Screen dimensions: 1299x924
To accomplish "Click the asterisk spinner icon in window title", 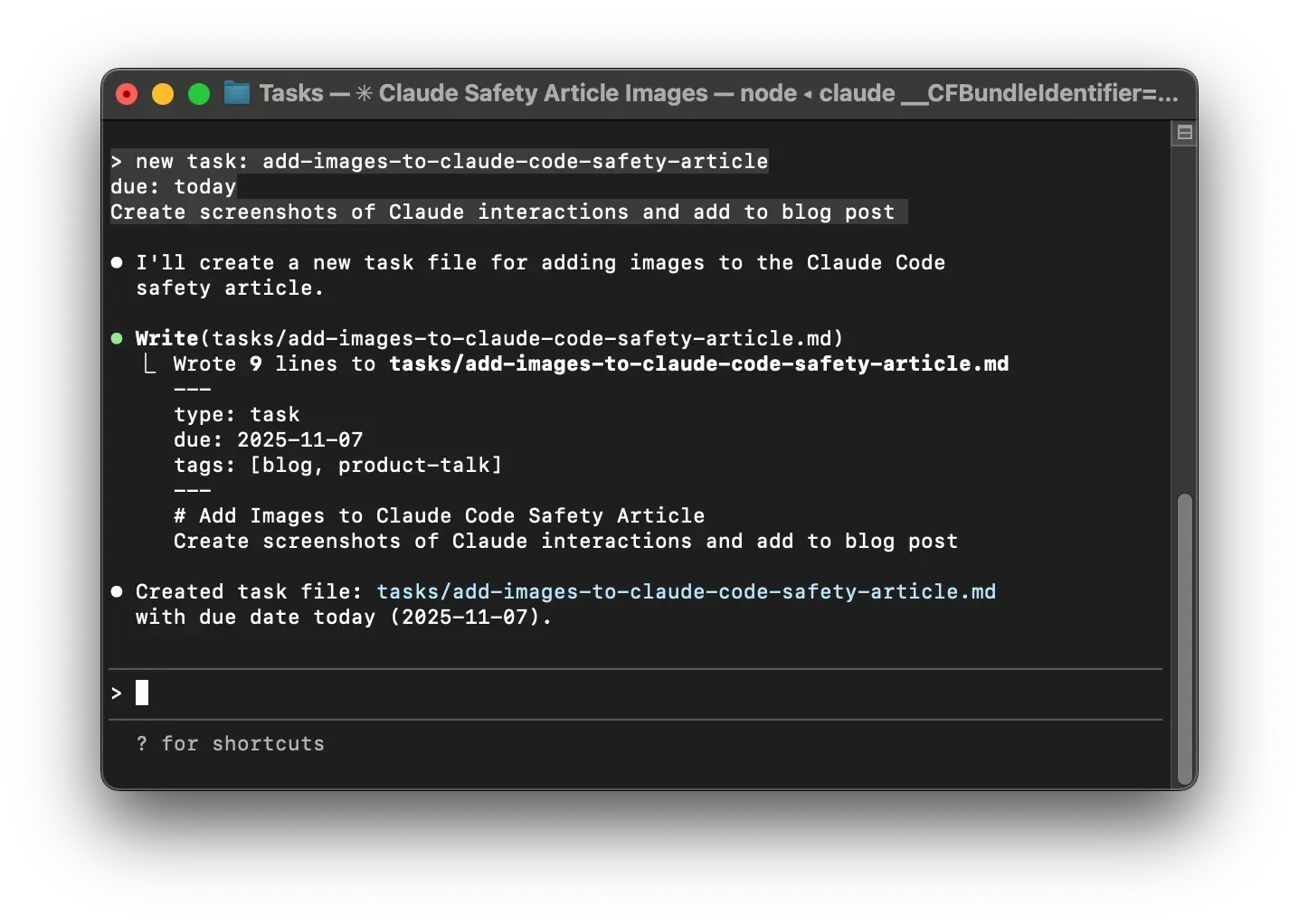I will pyautogui.click(x=362, y=93).
